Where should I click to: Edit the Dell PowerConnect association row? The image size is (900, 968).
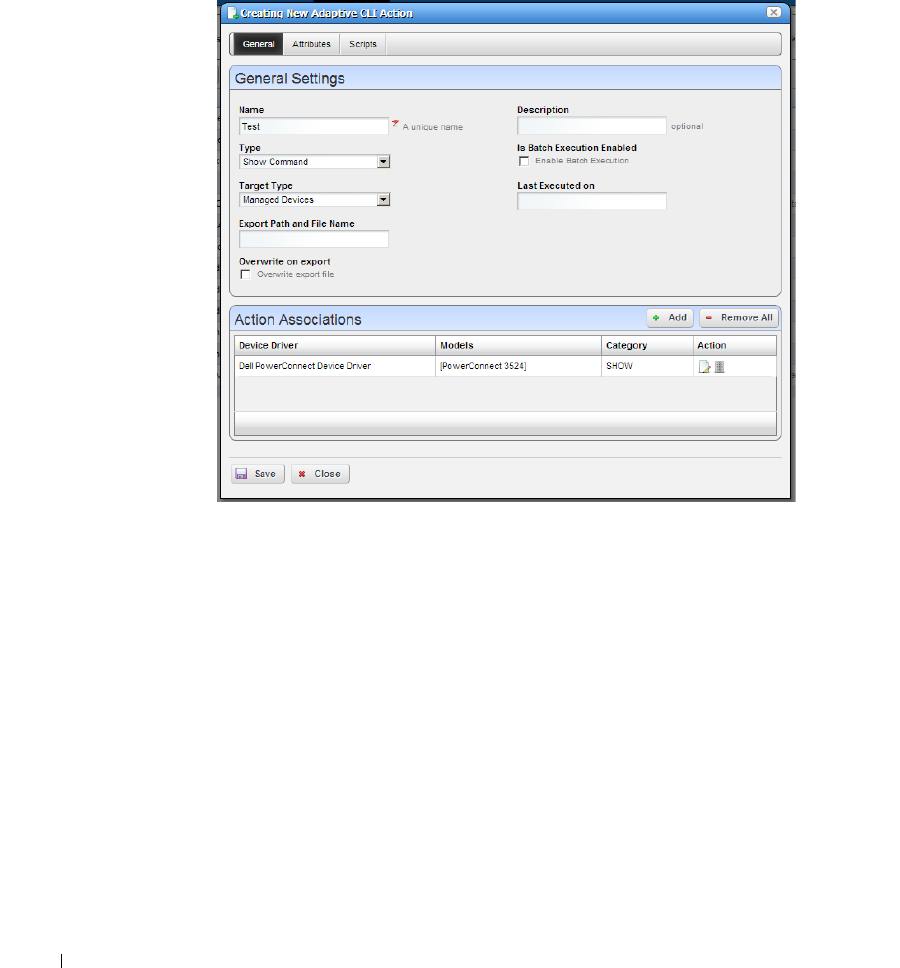click(704, 367)
